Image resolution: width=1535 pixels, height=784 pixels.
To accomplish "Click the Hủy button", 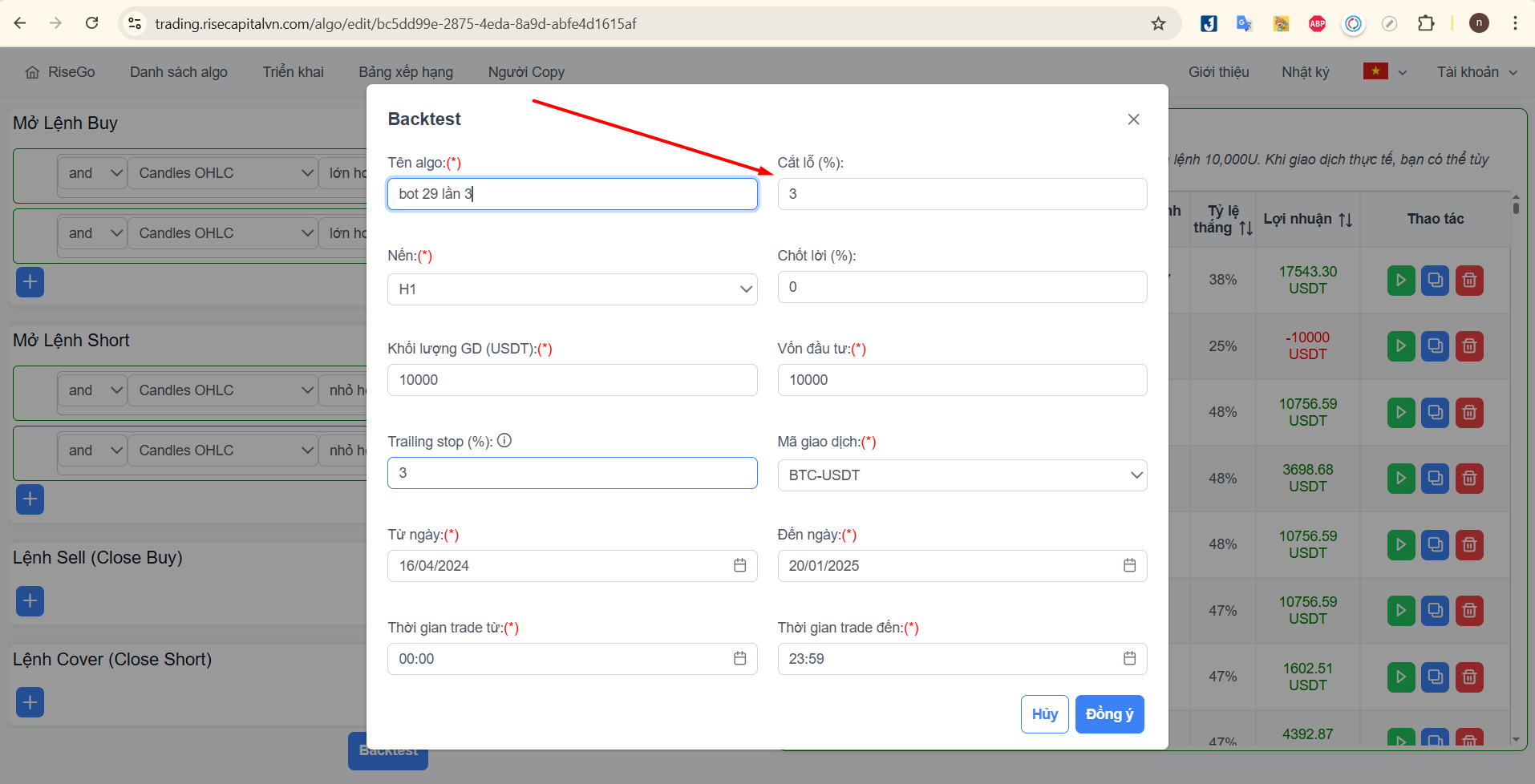I will click(1044, 714).
